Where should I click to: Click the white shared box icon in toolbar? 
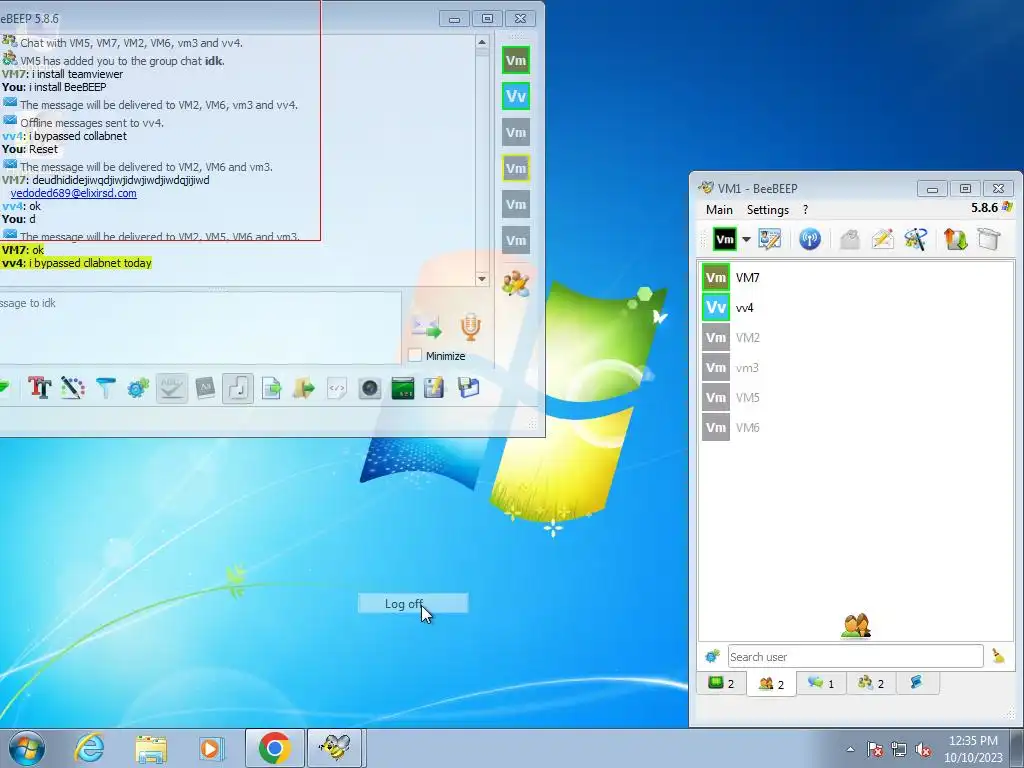point(989,240)
